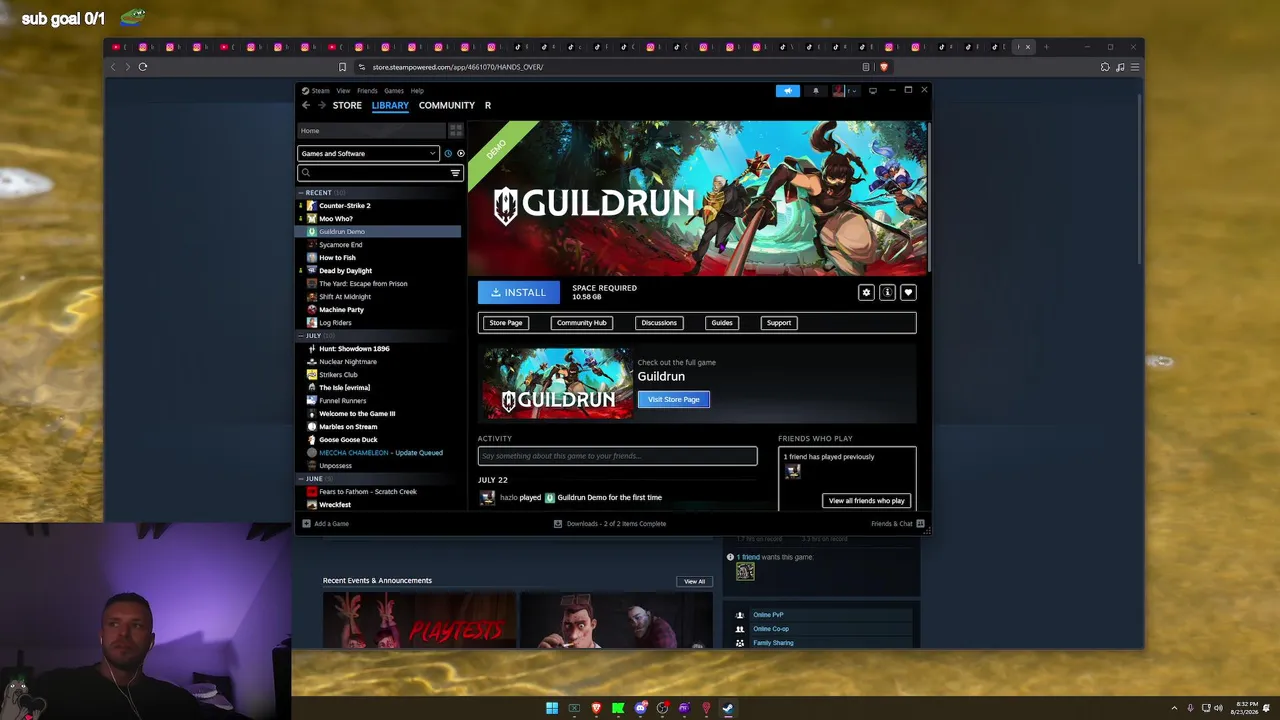Viewport: 1280px width, 720px height.
Task: Open the Discussions link
Action: (659, 323)
